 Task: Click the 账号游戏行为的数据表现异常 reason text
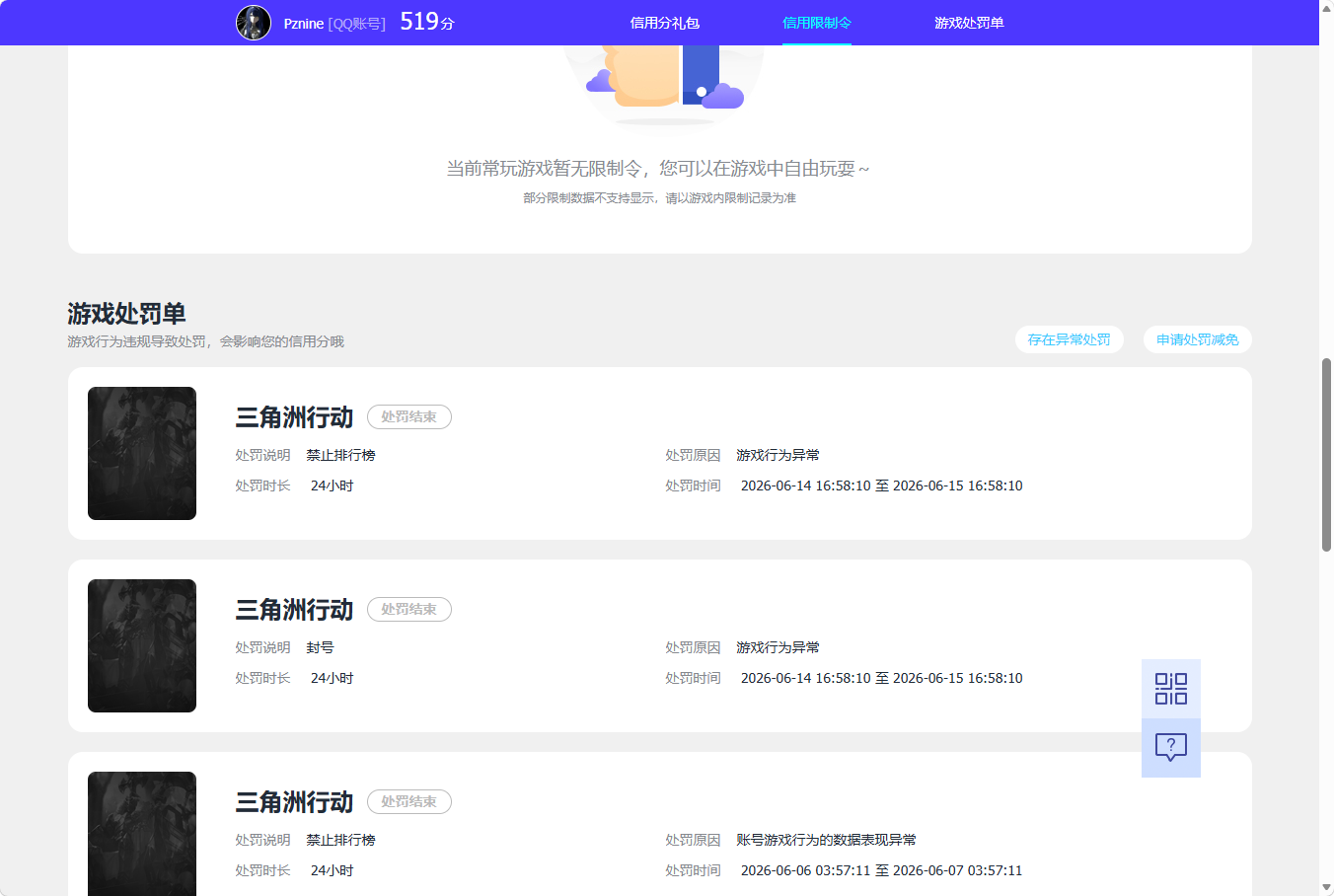tap(826, 840)
